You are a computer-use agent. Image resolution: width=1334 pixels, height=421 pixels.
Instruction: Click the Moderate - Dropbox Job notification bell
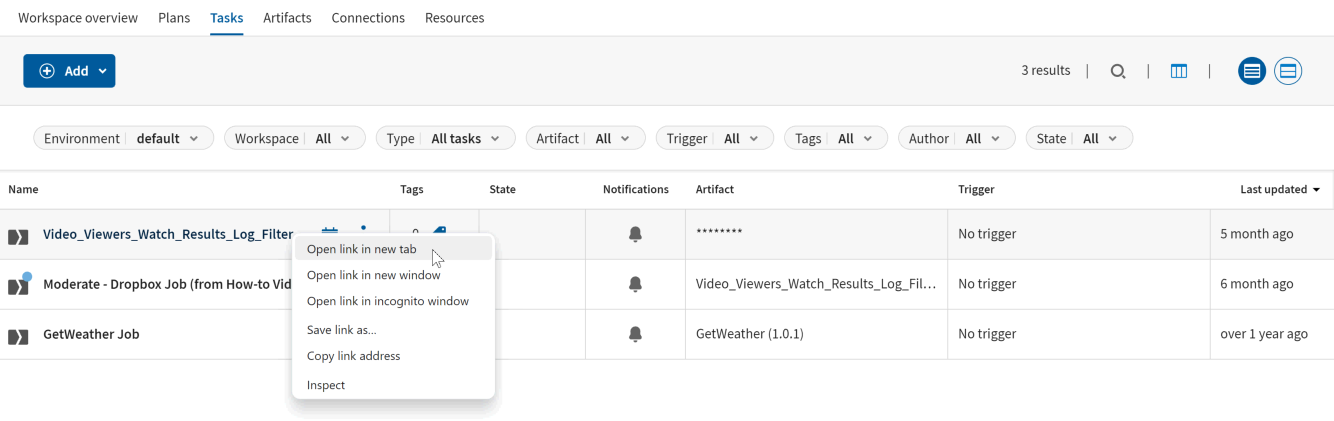tap(635, 284)
